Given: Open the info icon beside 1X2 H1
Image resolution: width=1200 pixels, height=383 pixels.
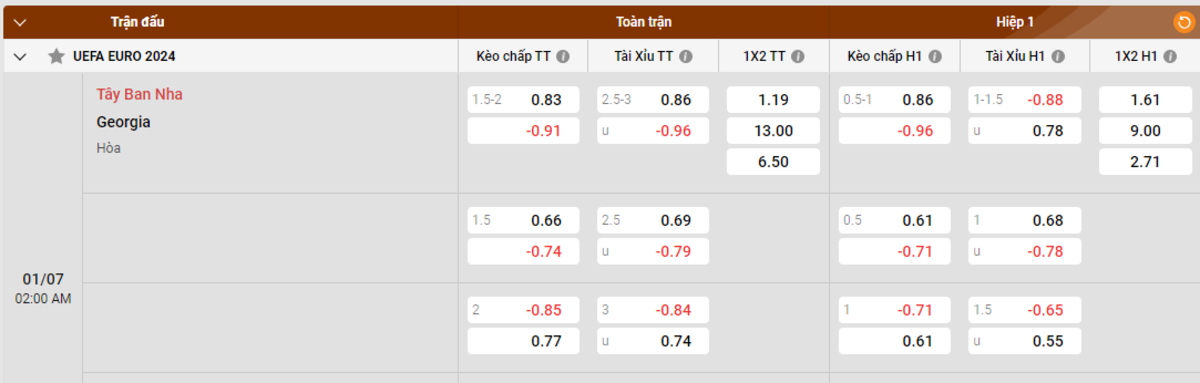Looking at the screenshot, I should [x=1169, y=57].
